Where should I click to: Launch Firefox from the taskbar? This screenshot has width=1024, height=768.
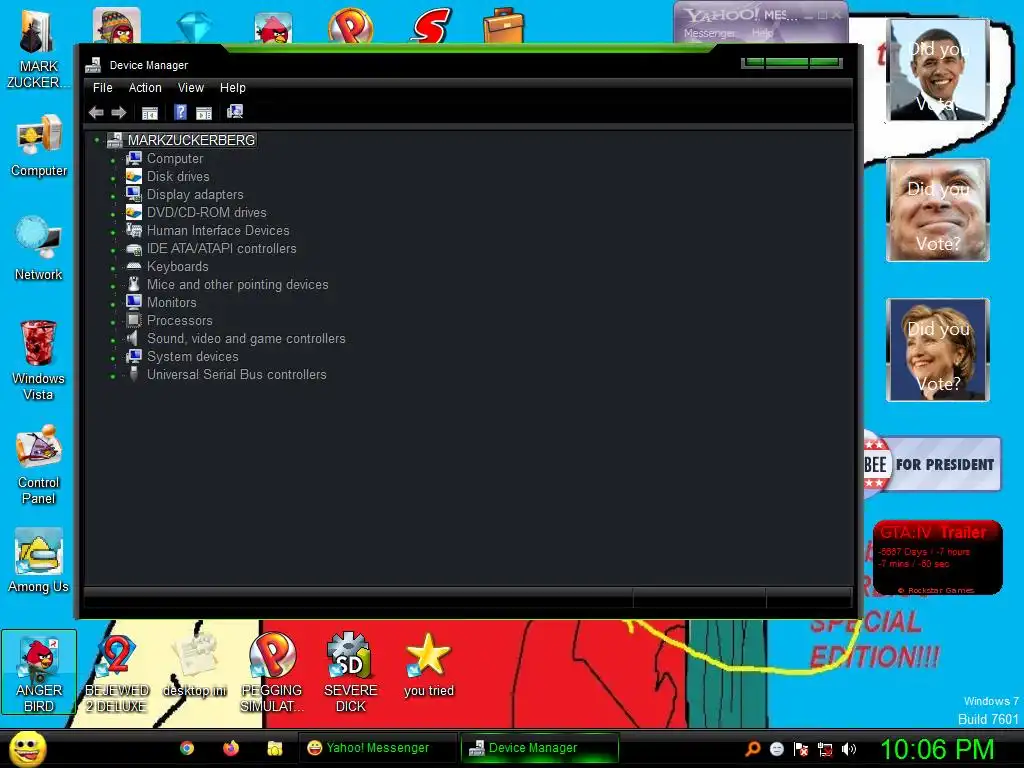pos(231,748)
